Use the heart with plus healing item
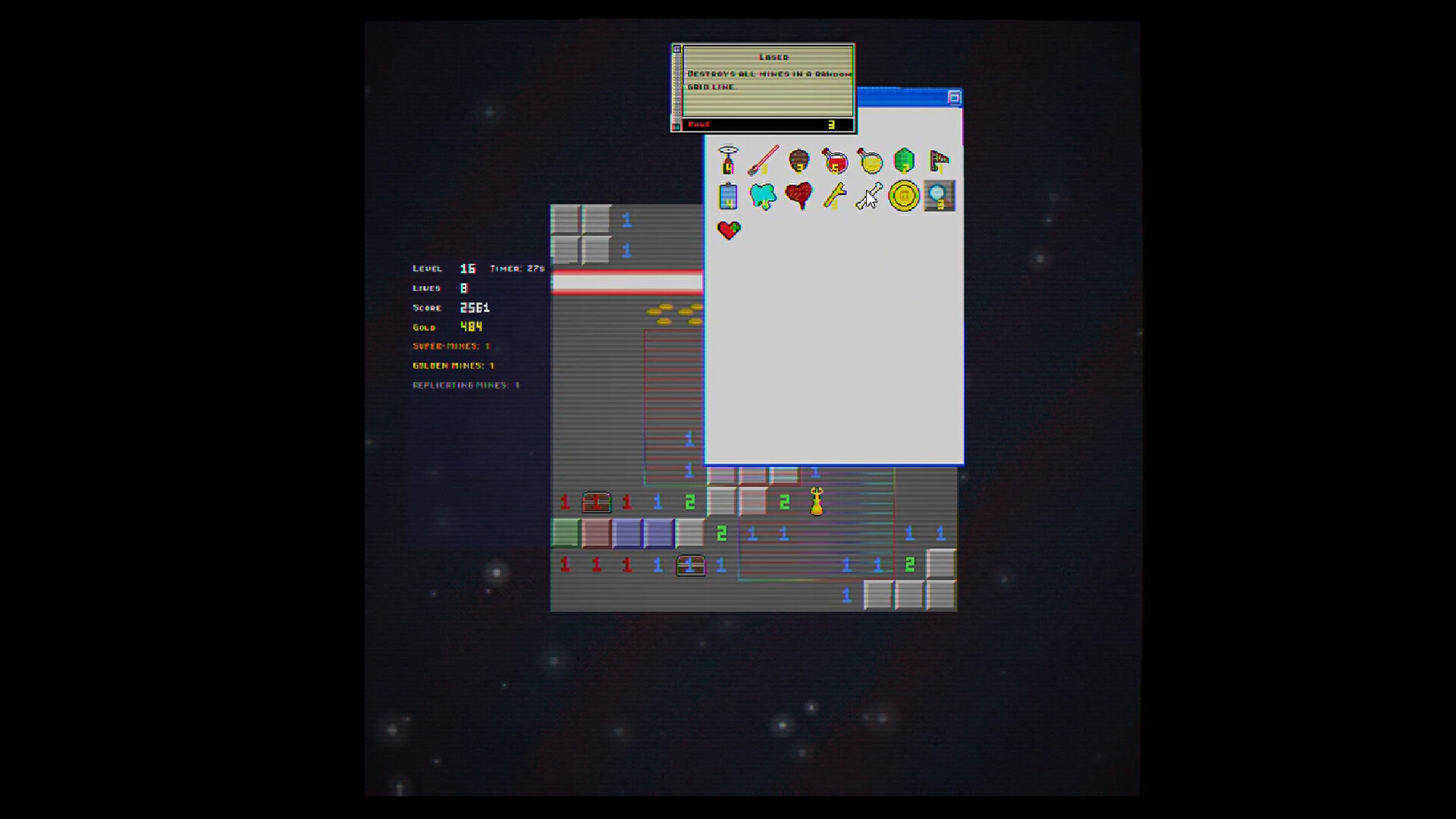The image size is (1456, 819). pyautogui.click(x=730, y=230)
